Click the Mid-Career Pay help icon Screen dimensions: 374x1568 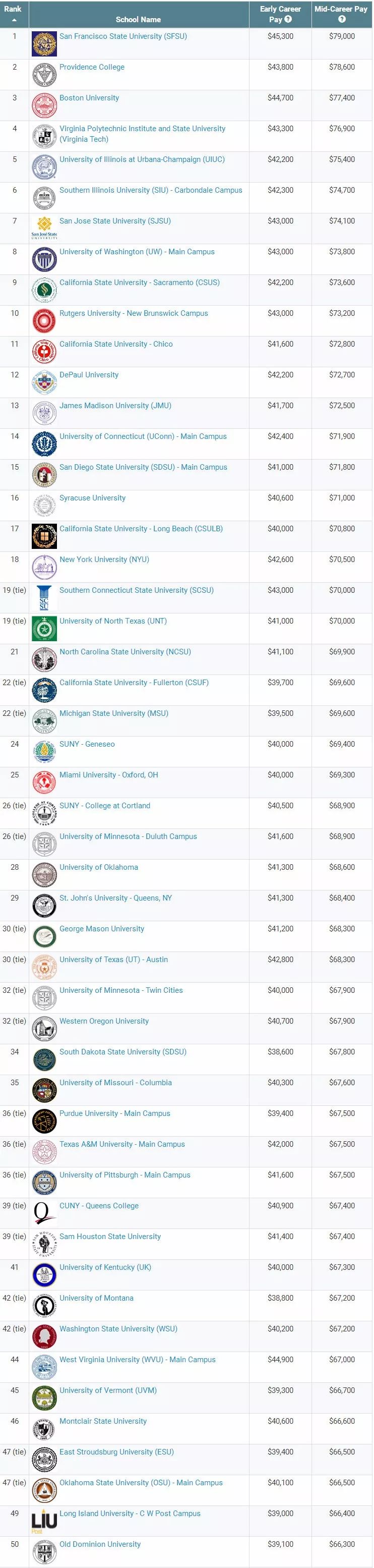click(342, 19)
